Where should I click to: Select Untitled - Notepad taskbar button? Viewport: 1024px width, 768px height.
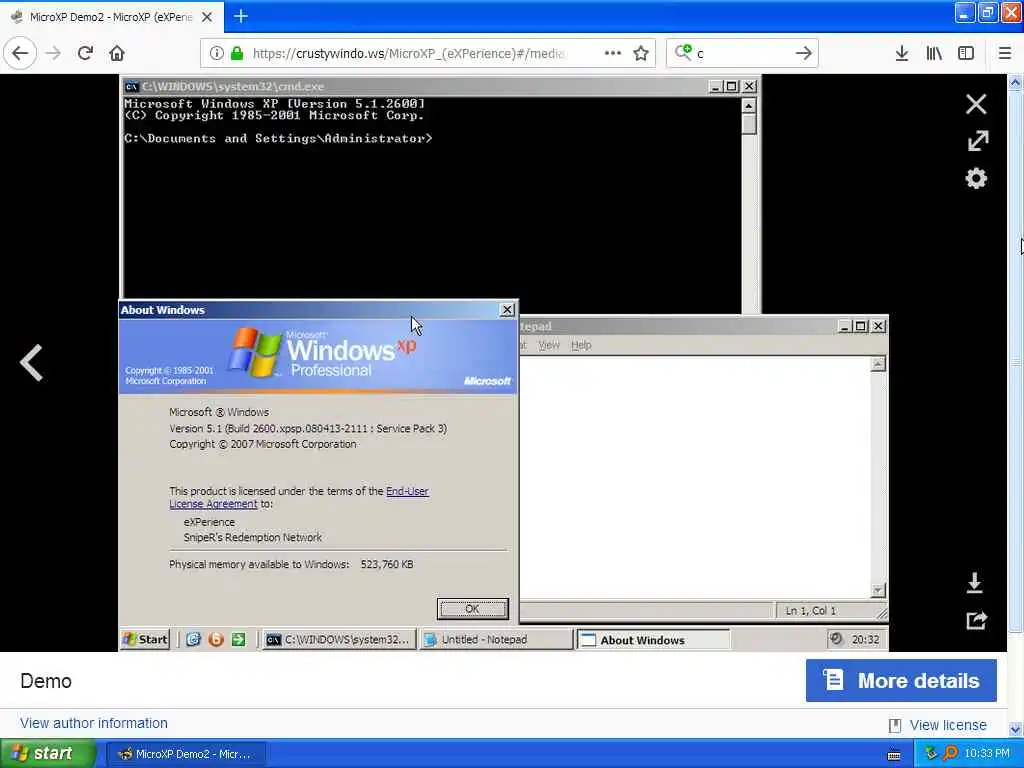(496, 639)
